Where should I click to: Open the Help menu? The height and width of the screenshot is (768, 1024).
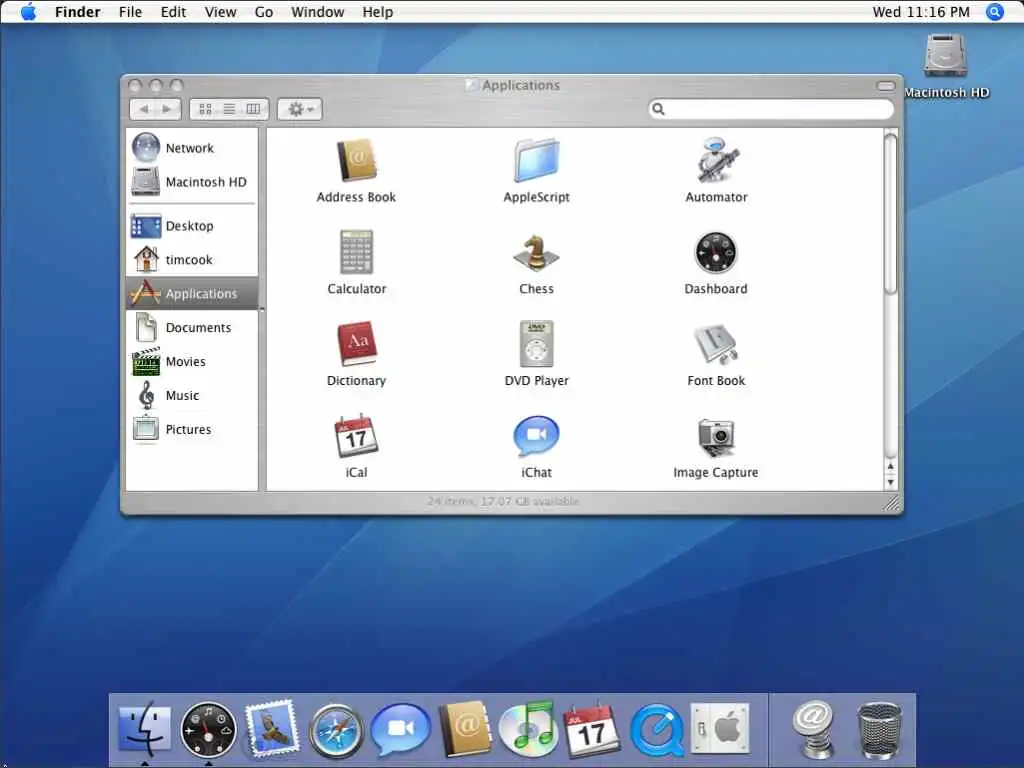(x=378, y=12)
